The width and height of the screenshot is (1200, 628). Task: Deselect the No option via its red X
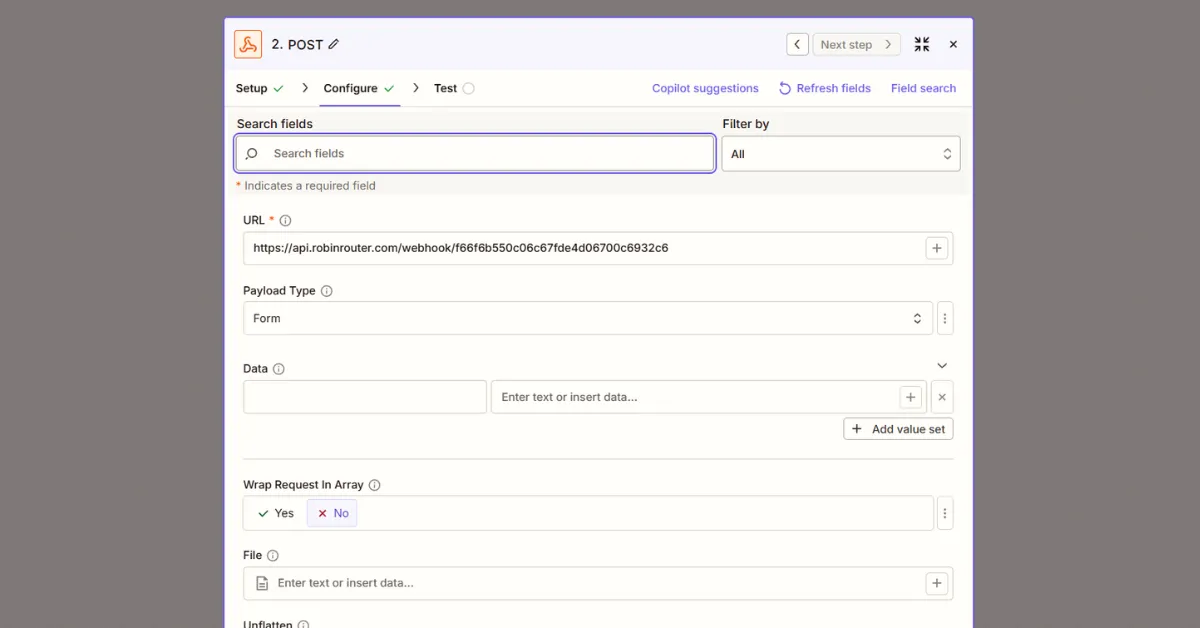pyautogui.click(x=320, y=512)
